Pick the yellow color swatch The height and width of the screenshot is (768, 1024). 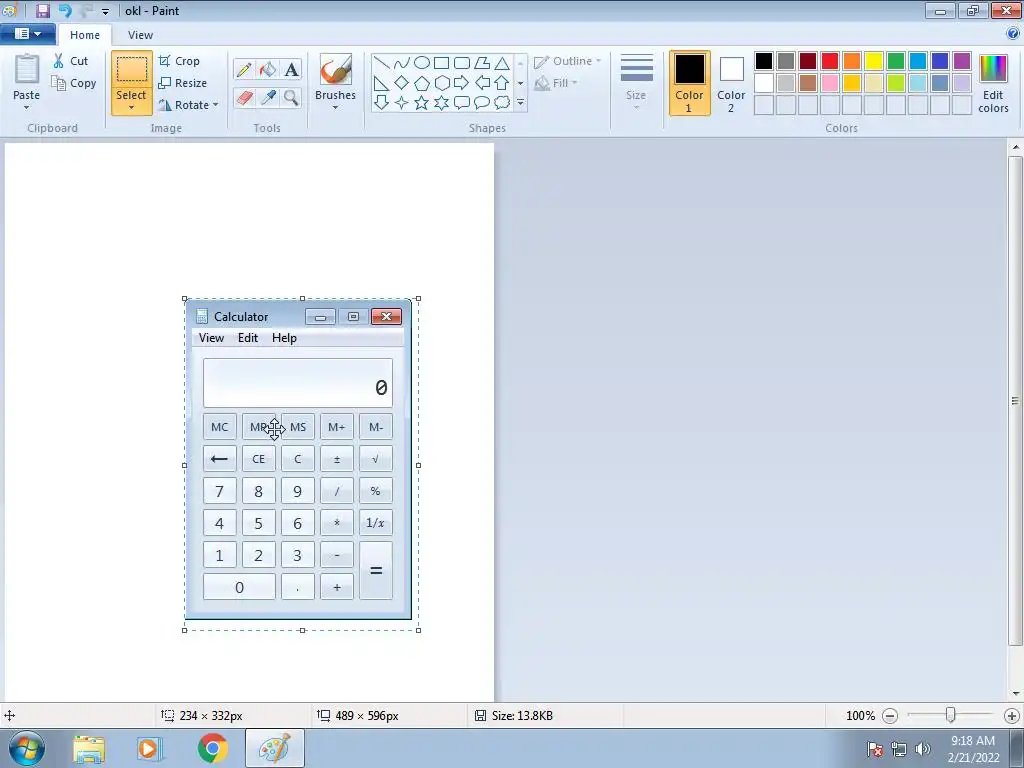[x=874, y=61]
